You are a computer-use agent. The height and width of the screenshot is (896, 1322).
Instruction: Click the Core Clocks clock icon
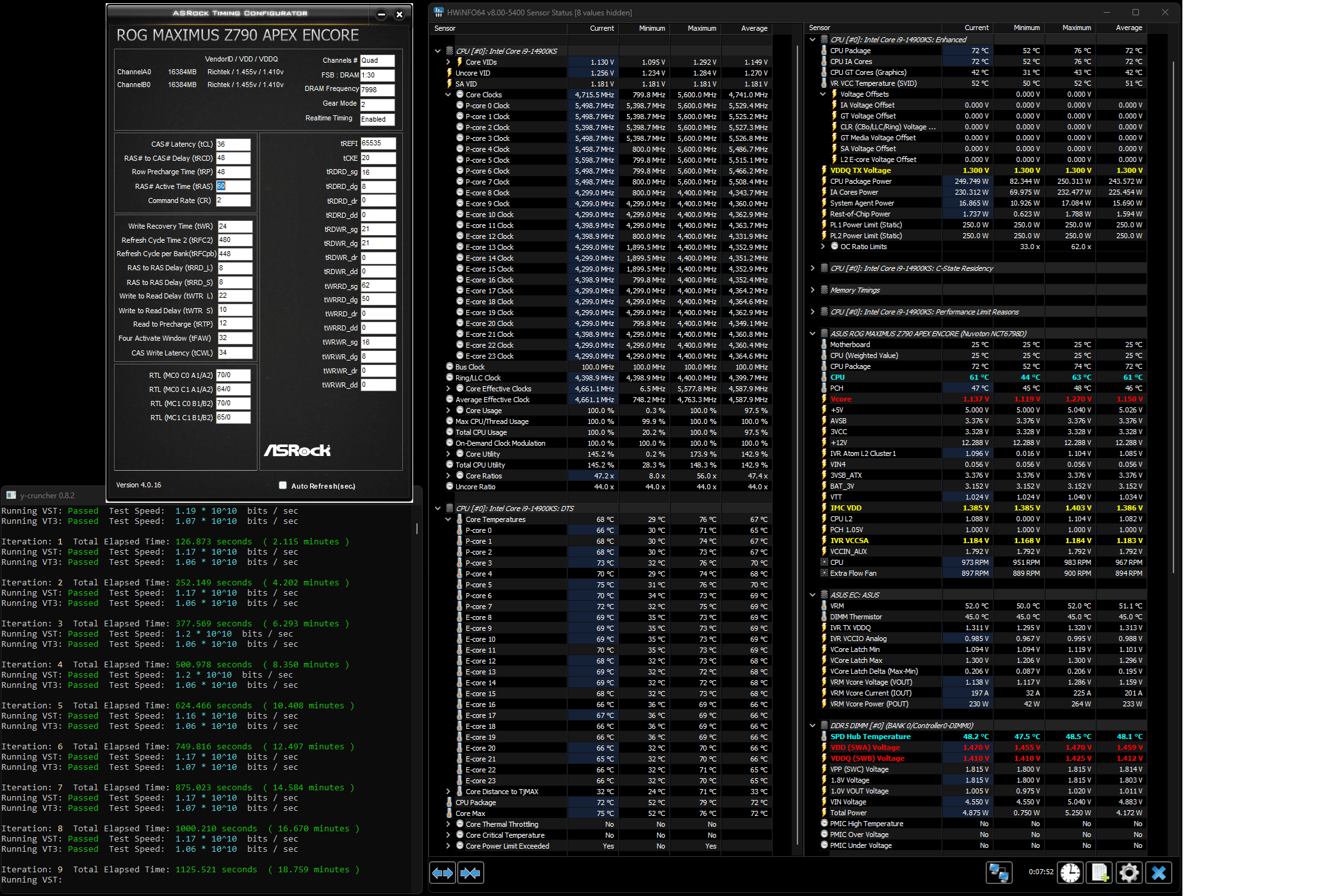[460, 95]
